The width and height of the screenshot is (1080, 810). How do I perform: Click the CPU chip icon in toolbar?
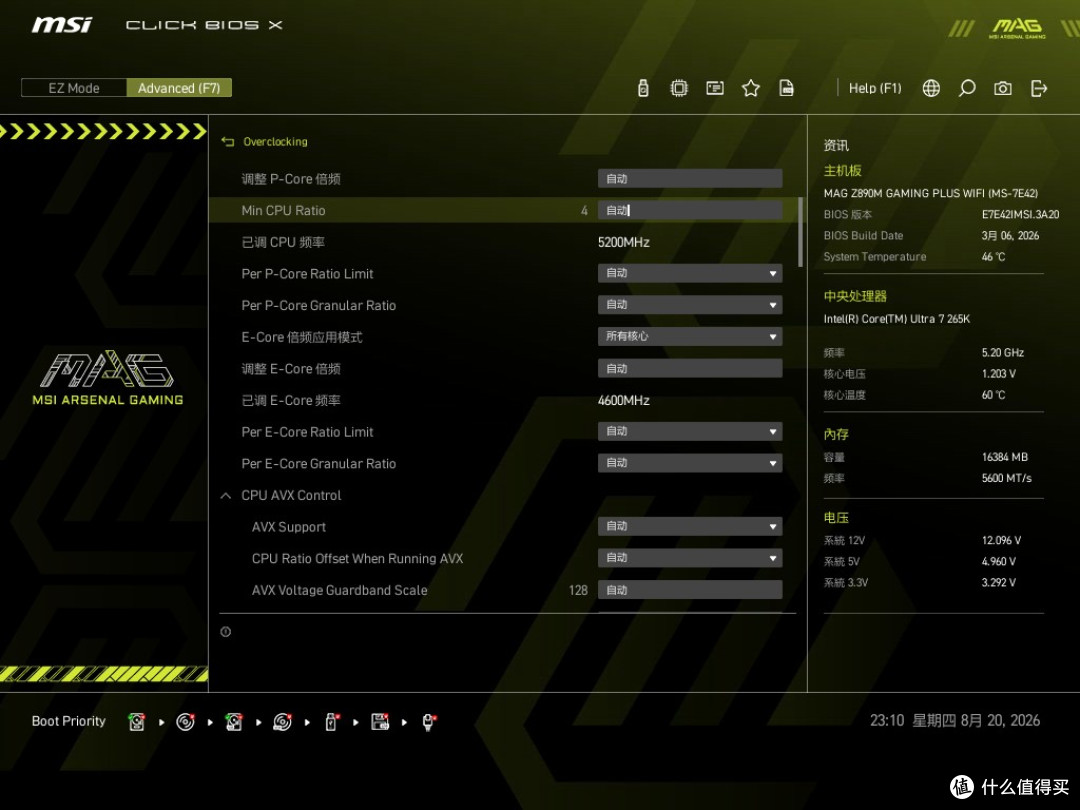[x=678, y=88]
